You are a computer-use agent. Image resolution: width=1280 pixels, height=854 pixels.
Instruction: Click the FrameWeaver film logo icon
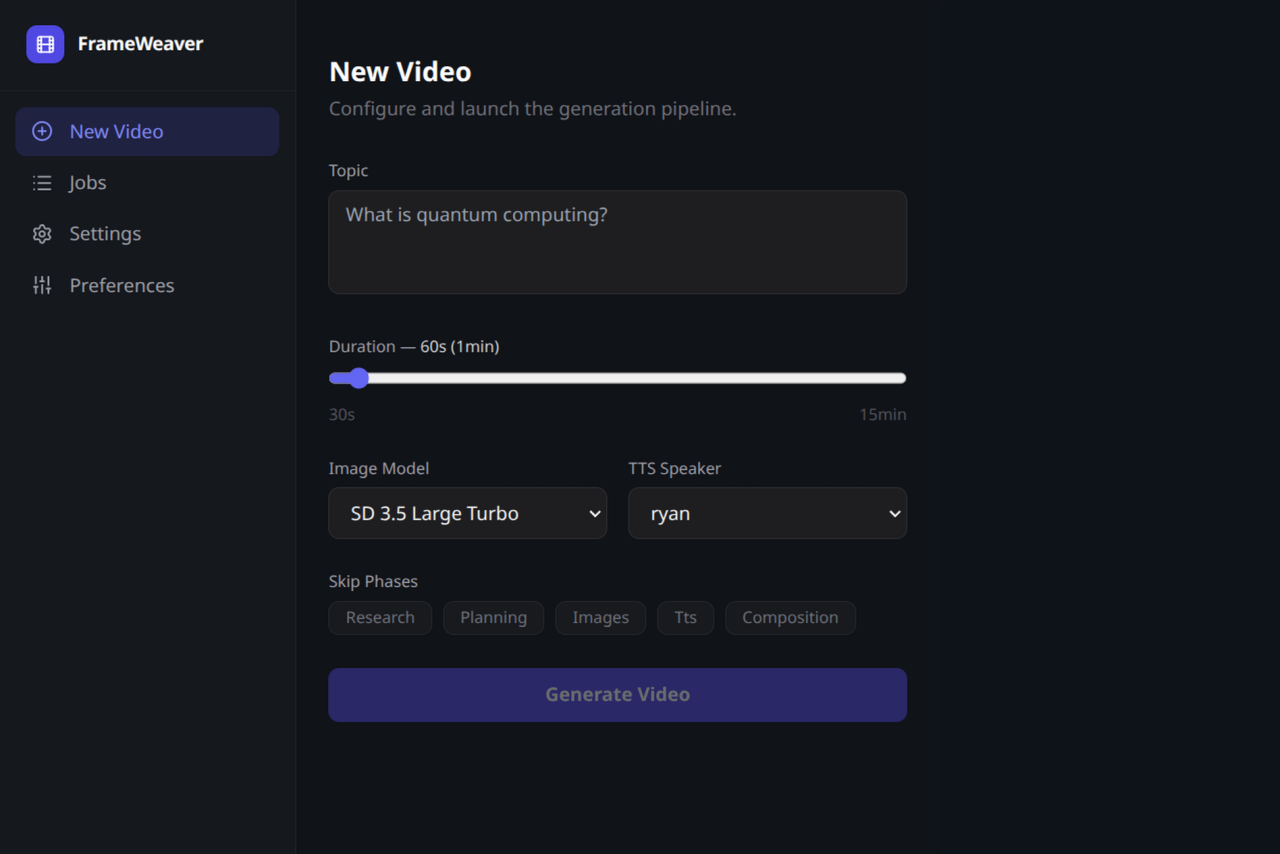click(45, 44)
